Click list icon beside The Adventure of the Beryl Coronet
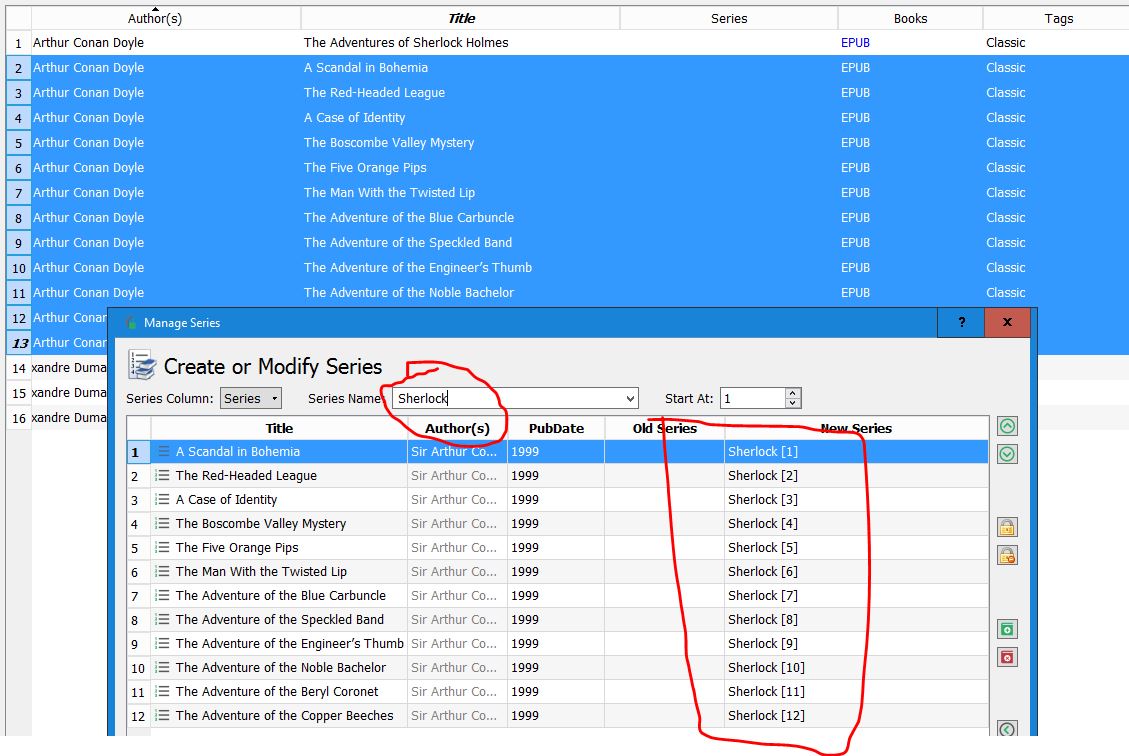The image size is (1129, 756). point(163,691)
